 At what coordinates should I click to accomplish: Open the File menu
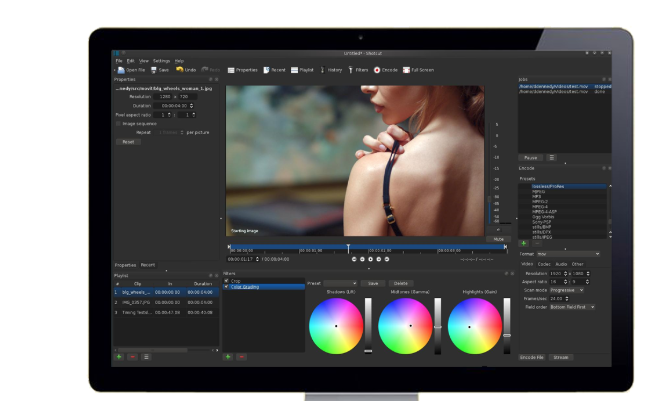119,61
